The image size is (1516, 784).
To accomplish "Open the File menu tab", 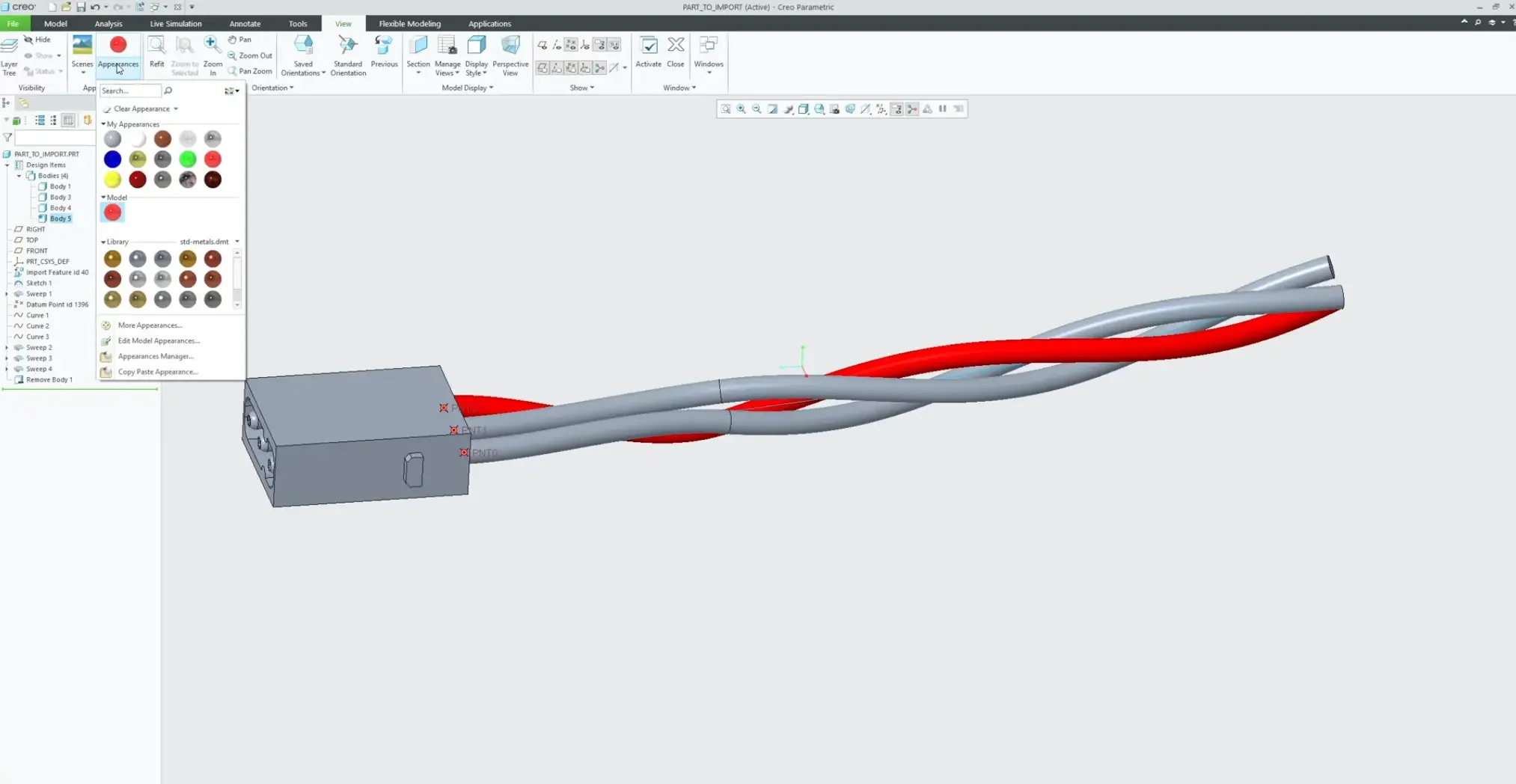I will [13, 23].
